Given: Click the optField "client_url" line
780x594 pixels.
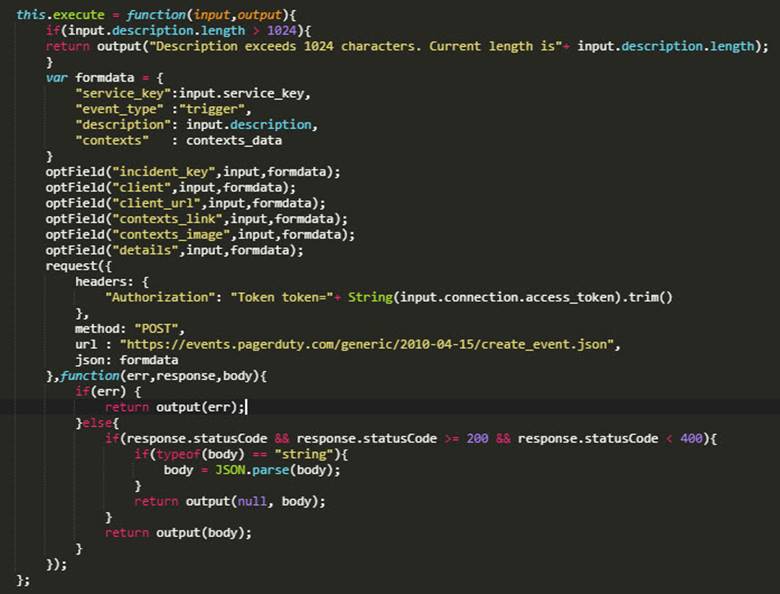Looking at the screenshot, I should (186, 203).
